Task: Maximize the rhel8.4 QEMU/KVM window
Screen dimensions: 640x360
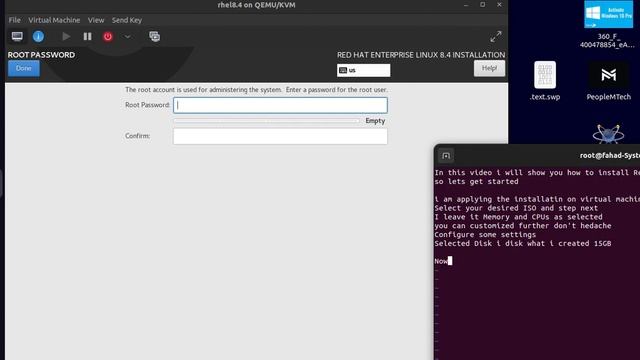Action: [x=482, y=5]
